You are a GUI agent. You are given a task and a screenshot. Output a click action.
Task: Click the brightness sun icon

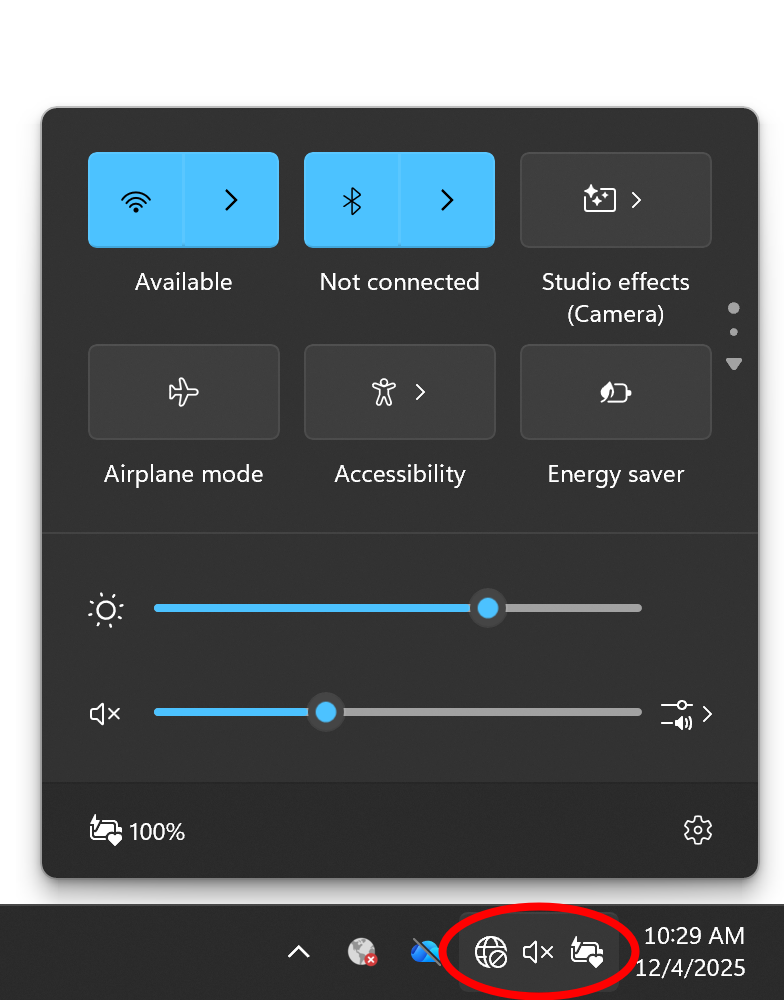click(106, 610)
